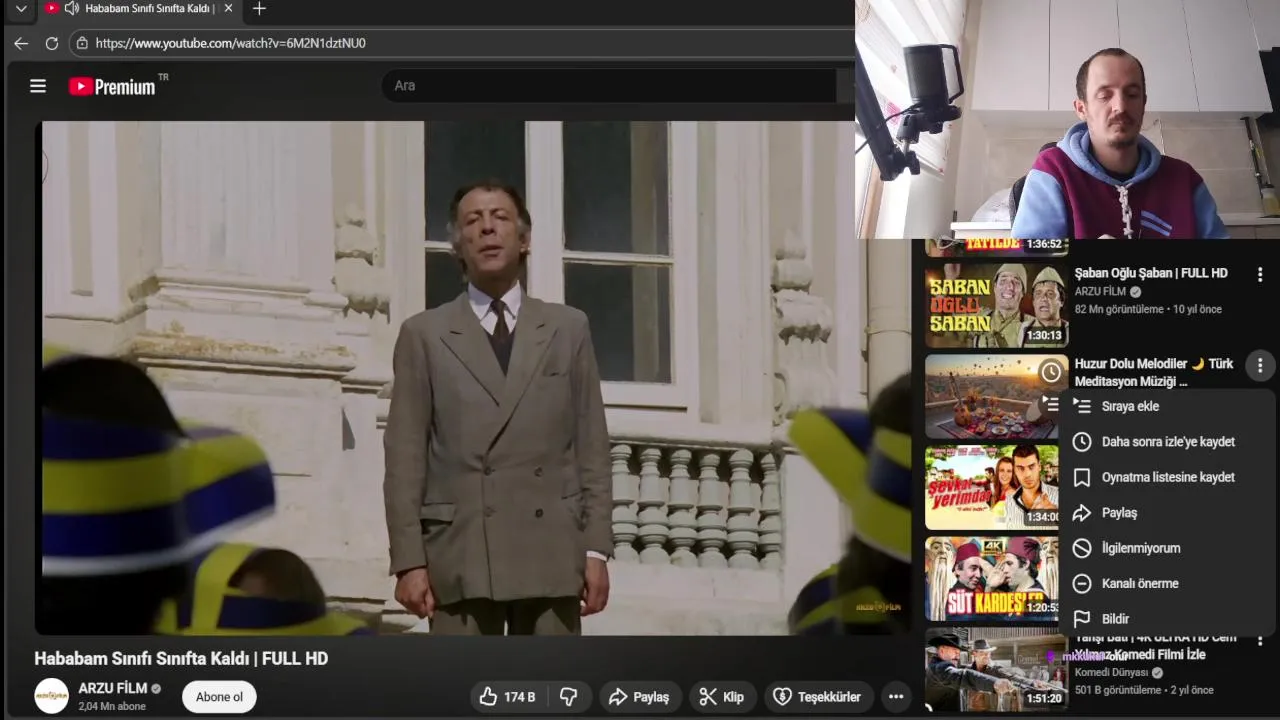Choose Sıraya ekle from context menu
Viewport: 1280px width, 720px height.
pyautogui.click(x=1166, y=406)
